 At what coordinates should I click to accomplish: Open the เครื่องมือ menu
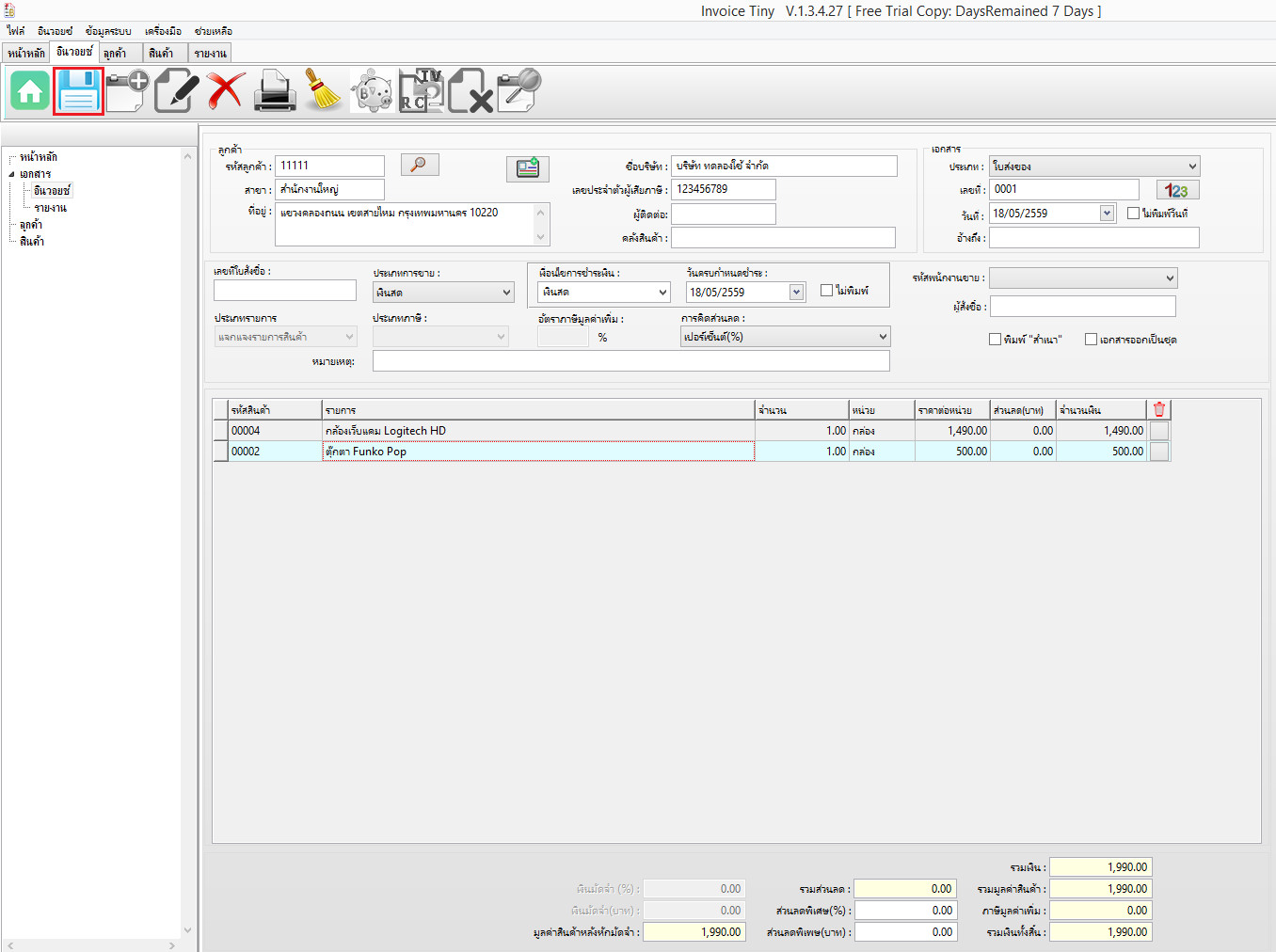coord(163,31)
